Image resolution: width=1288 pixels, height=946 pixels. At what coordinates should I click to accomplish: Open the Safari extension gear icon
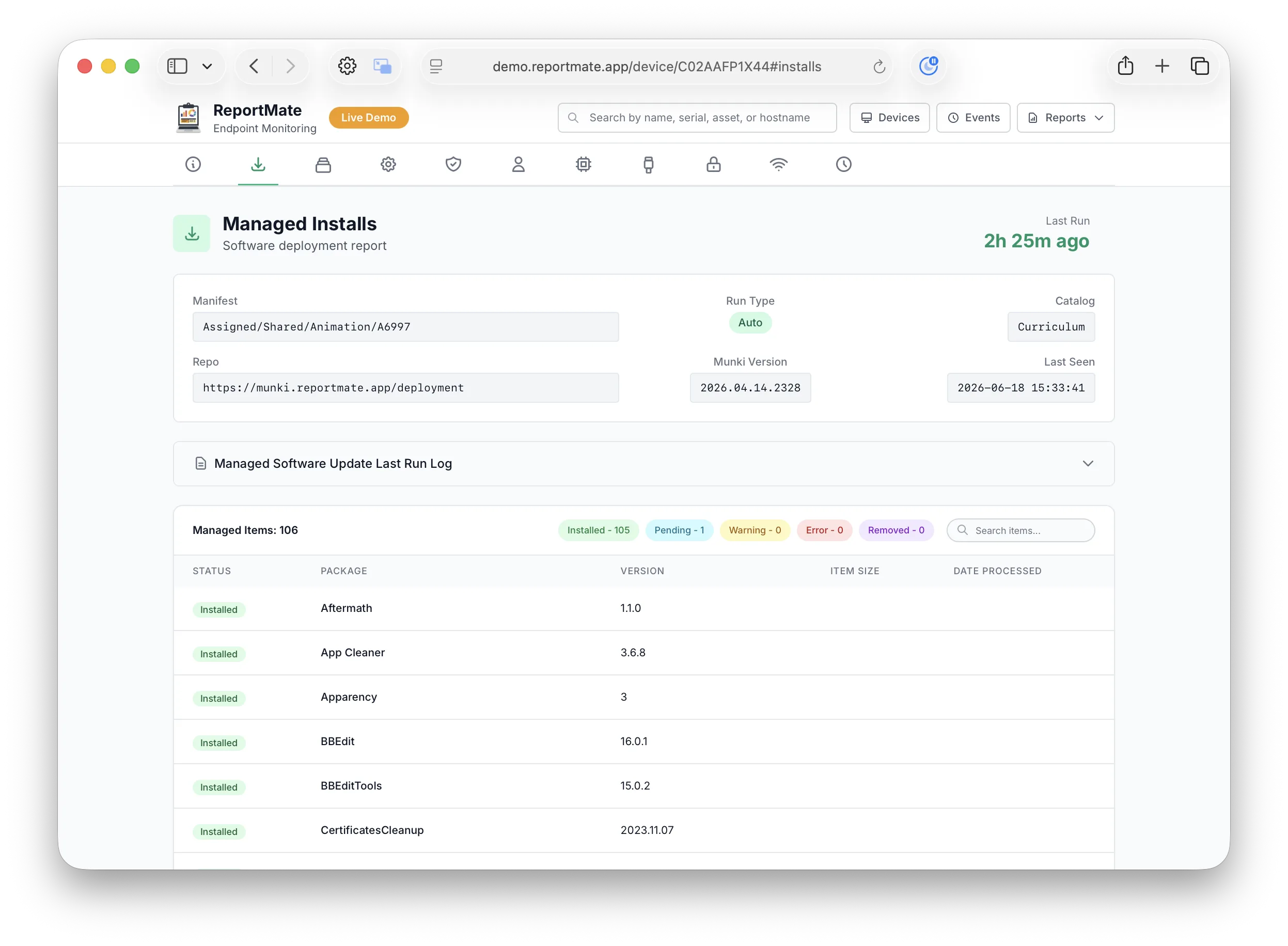pos(347,66)
